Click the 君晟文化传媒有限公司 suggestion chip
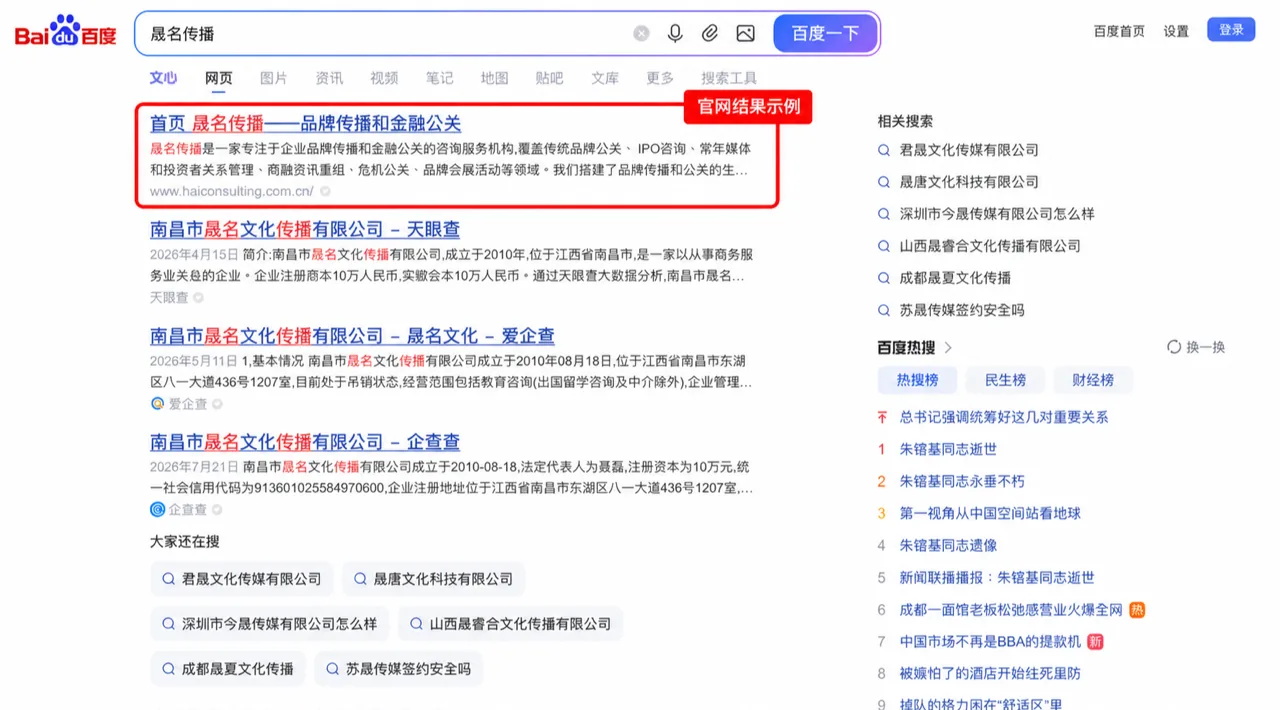The image size is (1280, 710). pos(242,579)
